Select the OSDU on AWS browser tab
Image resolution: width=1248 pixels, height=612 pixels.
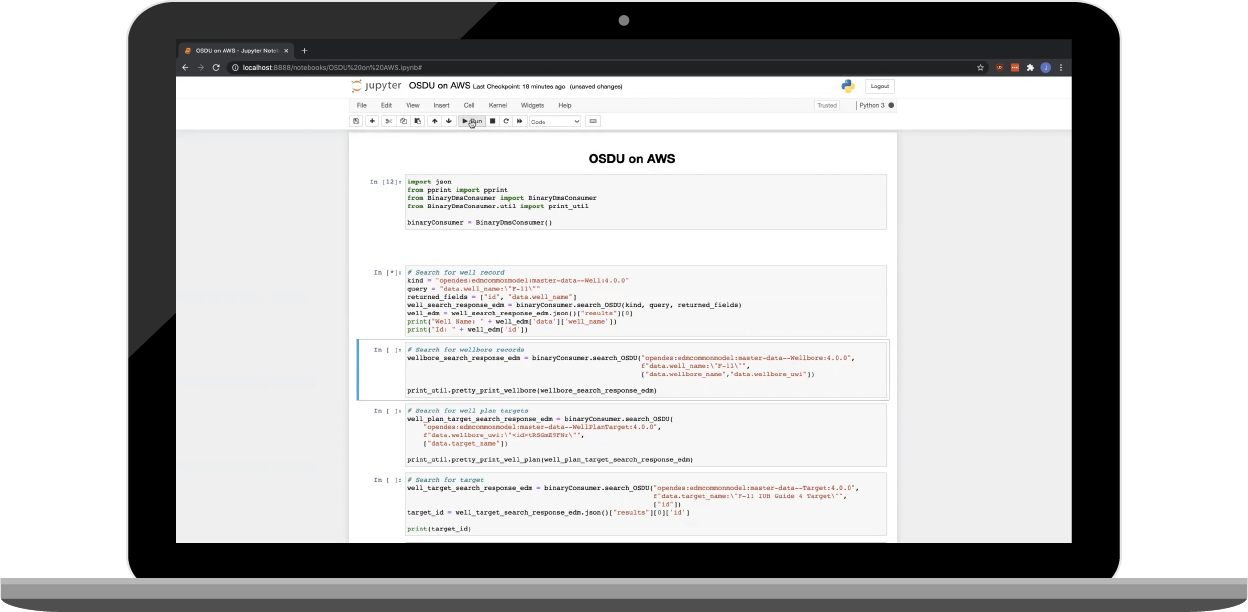pyautogui.click(x=236, y=50)
